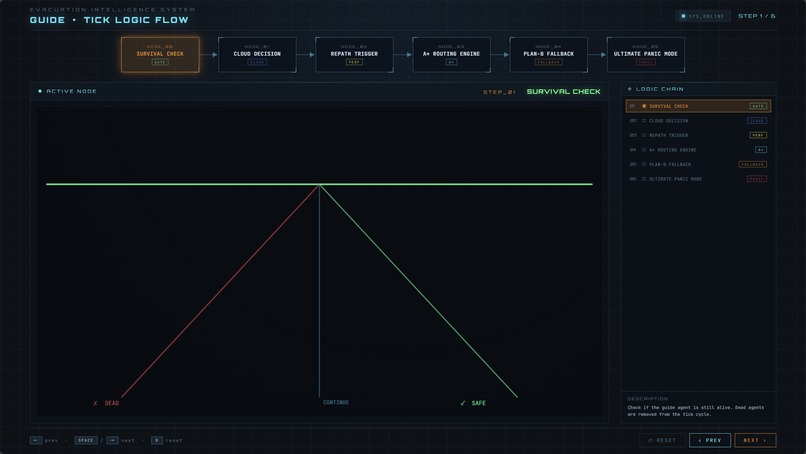Select Repath Trigger in the Logic Chain list
806x454 pixels.
coord(698,135)
